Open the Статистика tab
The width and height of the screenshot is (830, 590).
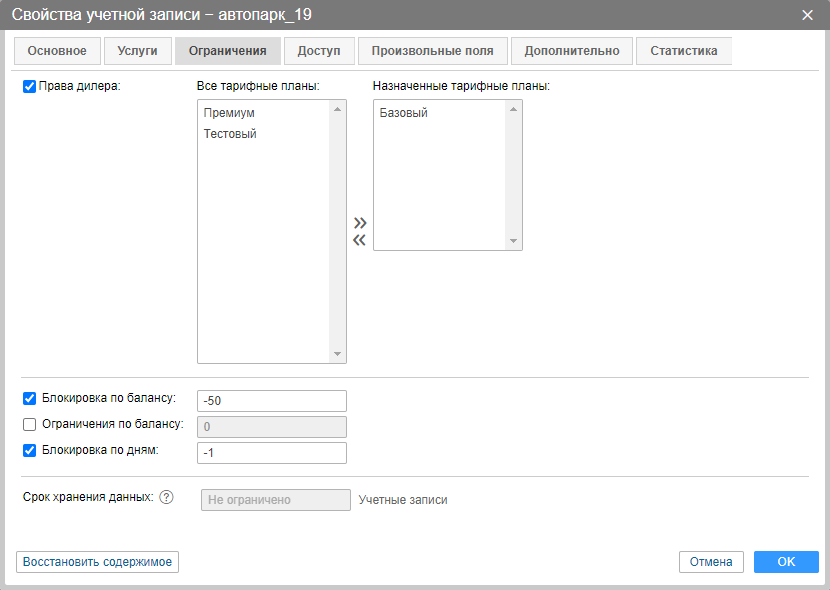[683, 51]
